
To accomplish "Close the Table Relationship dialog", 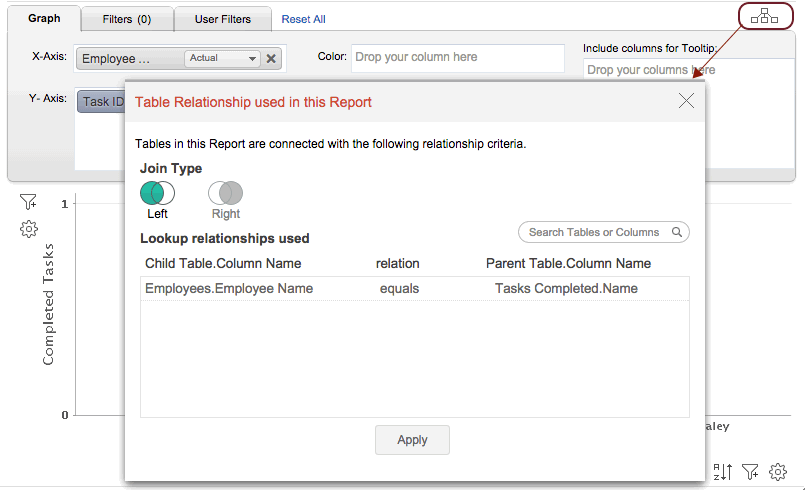I will [686, 100].
